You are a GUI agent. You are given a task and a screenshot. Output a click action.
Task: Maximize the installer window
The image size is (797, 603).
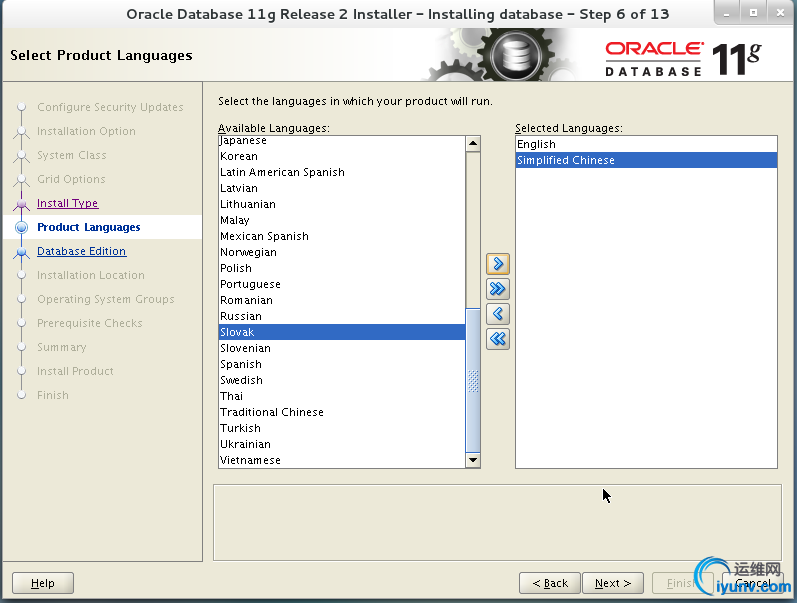click(x=754, y=13)
